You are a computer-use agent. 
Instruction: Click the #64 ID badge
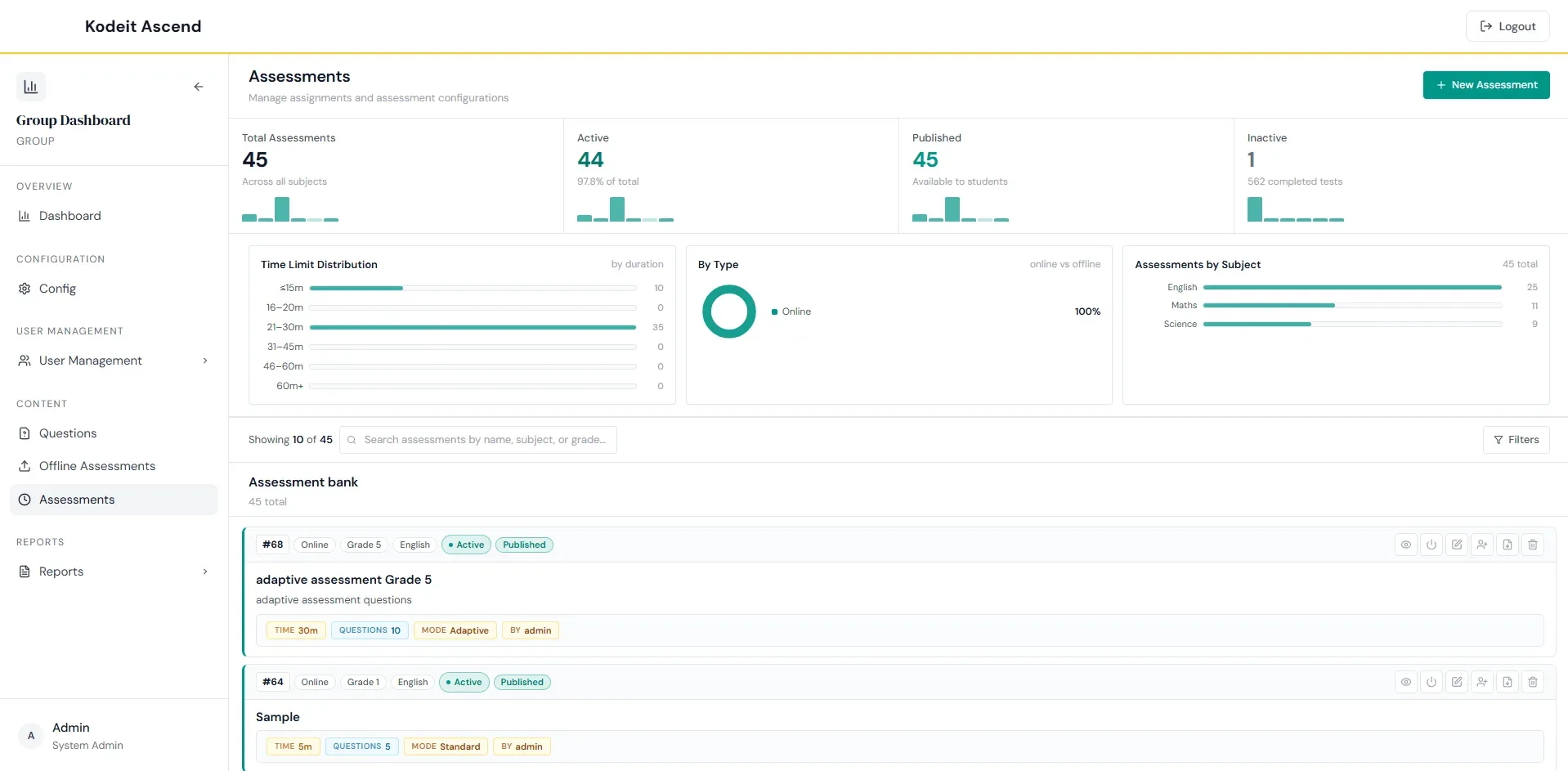273,682
